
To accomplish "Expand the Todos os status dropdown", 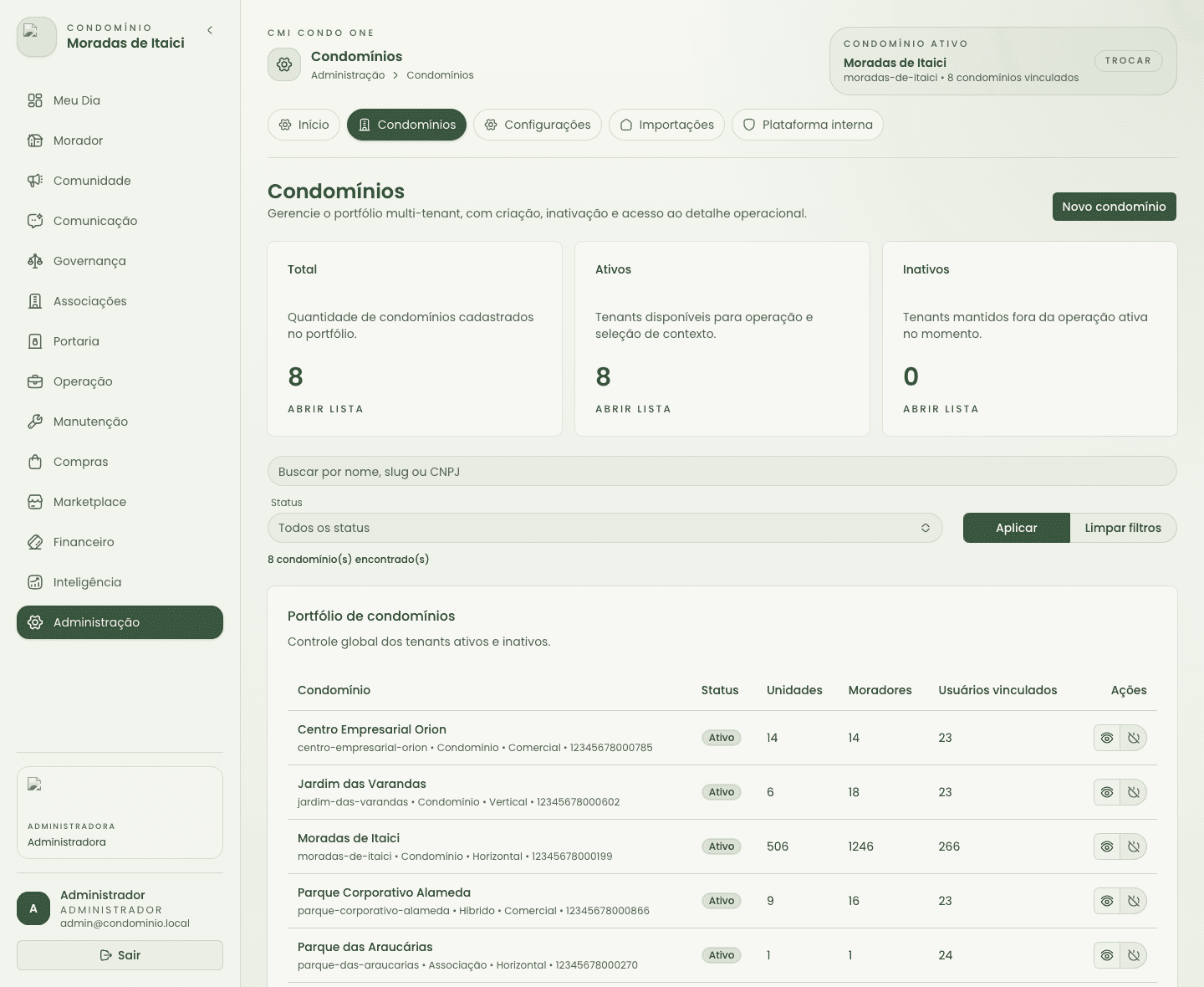I will point(605,528).
